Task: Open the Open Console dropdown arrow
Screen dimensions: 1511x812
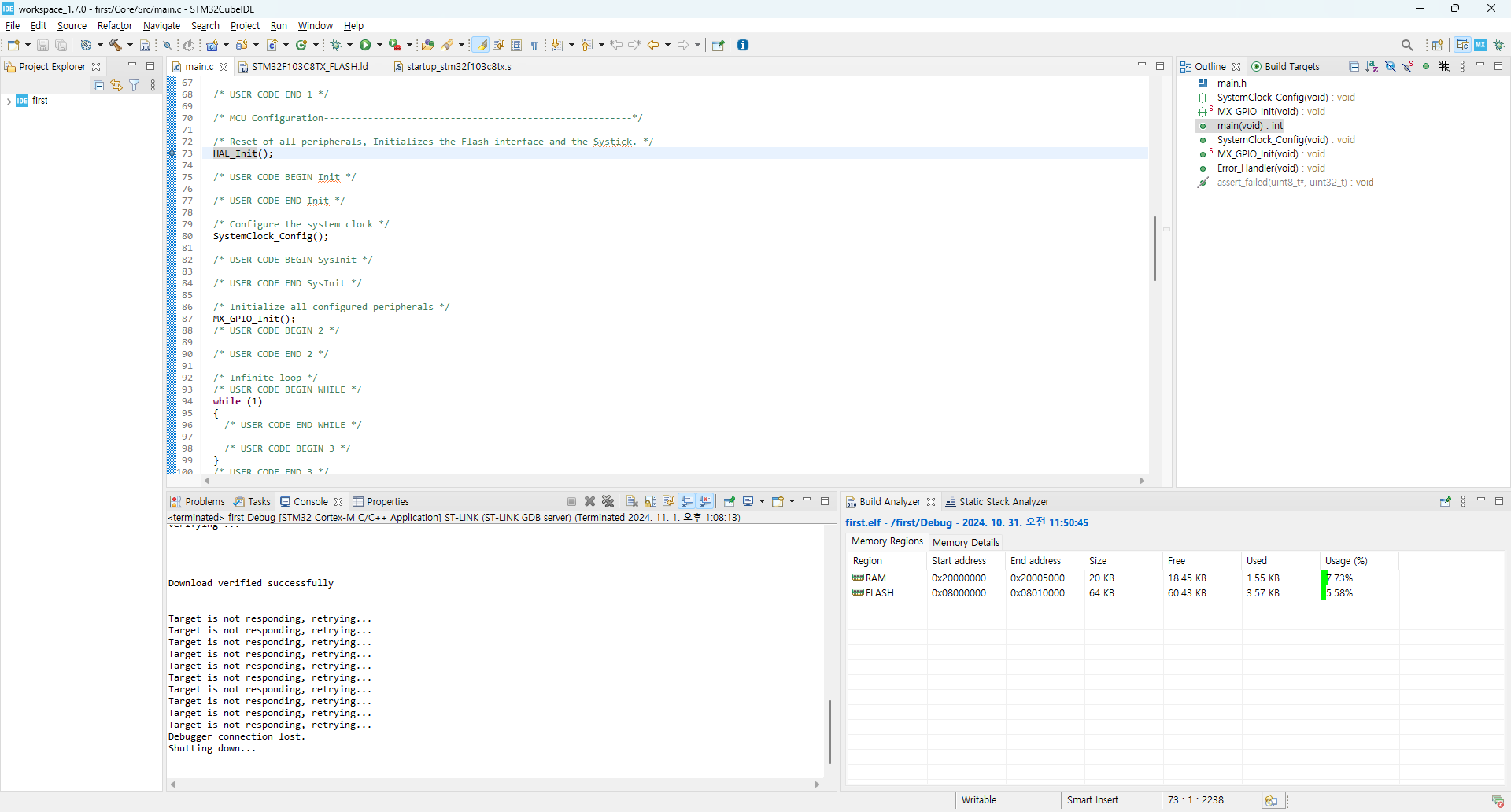Action: click(792, 501)
